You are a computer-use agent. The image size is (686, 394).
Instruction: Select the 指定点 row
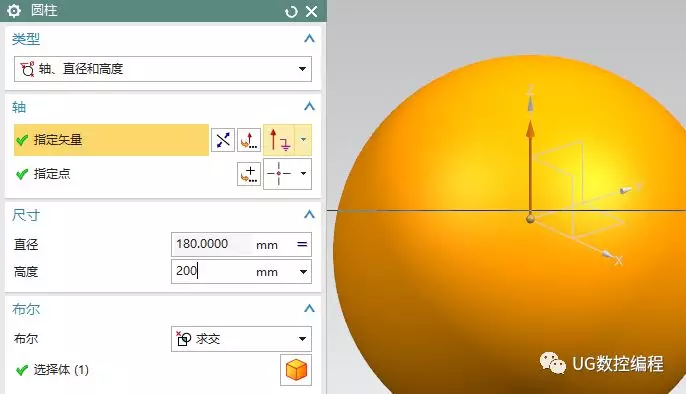(x=112, y=174)
